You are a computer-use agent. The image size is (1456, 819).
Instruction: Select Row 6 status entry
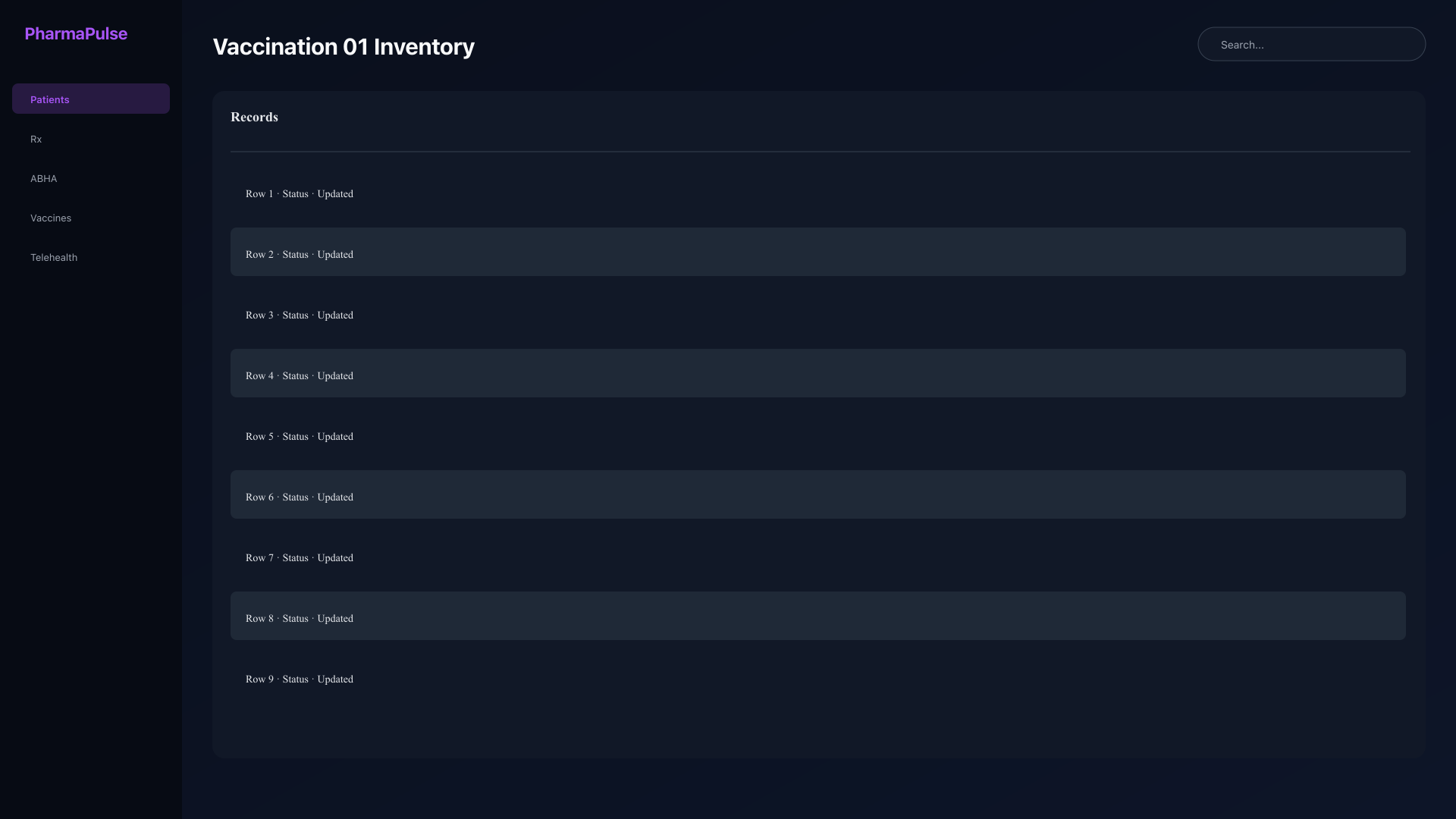coord(817,494)
